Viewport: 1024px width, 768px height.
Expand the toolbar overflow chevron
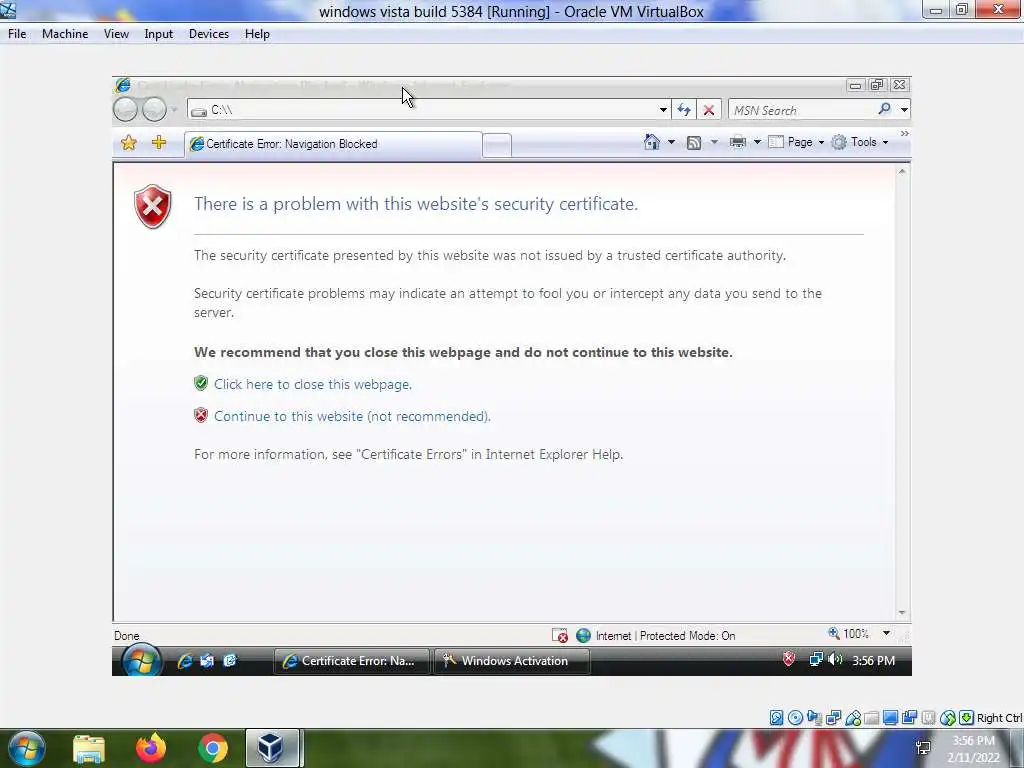tap(904, 133)
